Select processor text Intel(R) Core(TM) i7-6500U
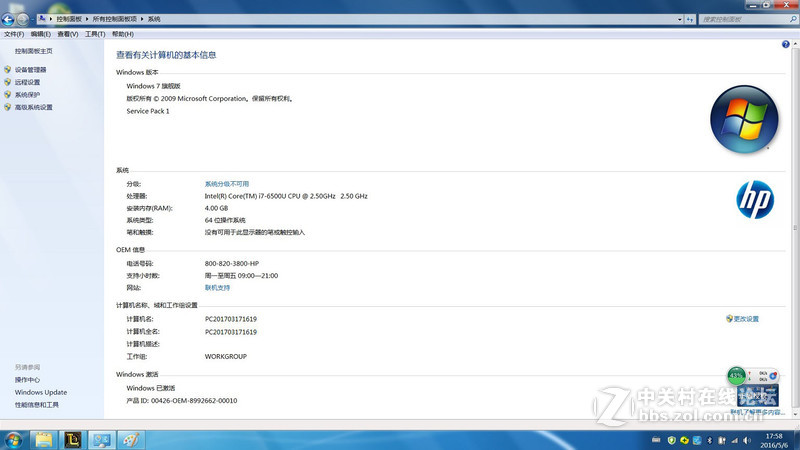The width and height of the screenshot is (800, 450). [x=252, y=196]
